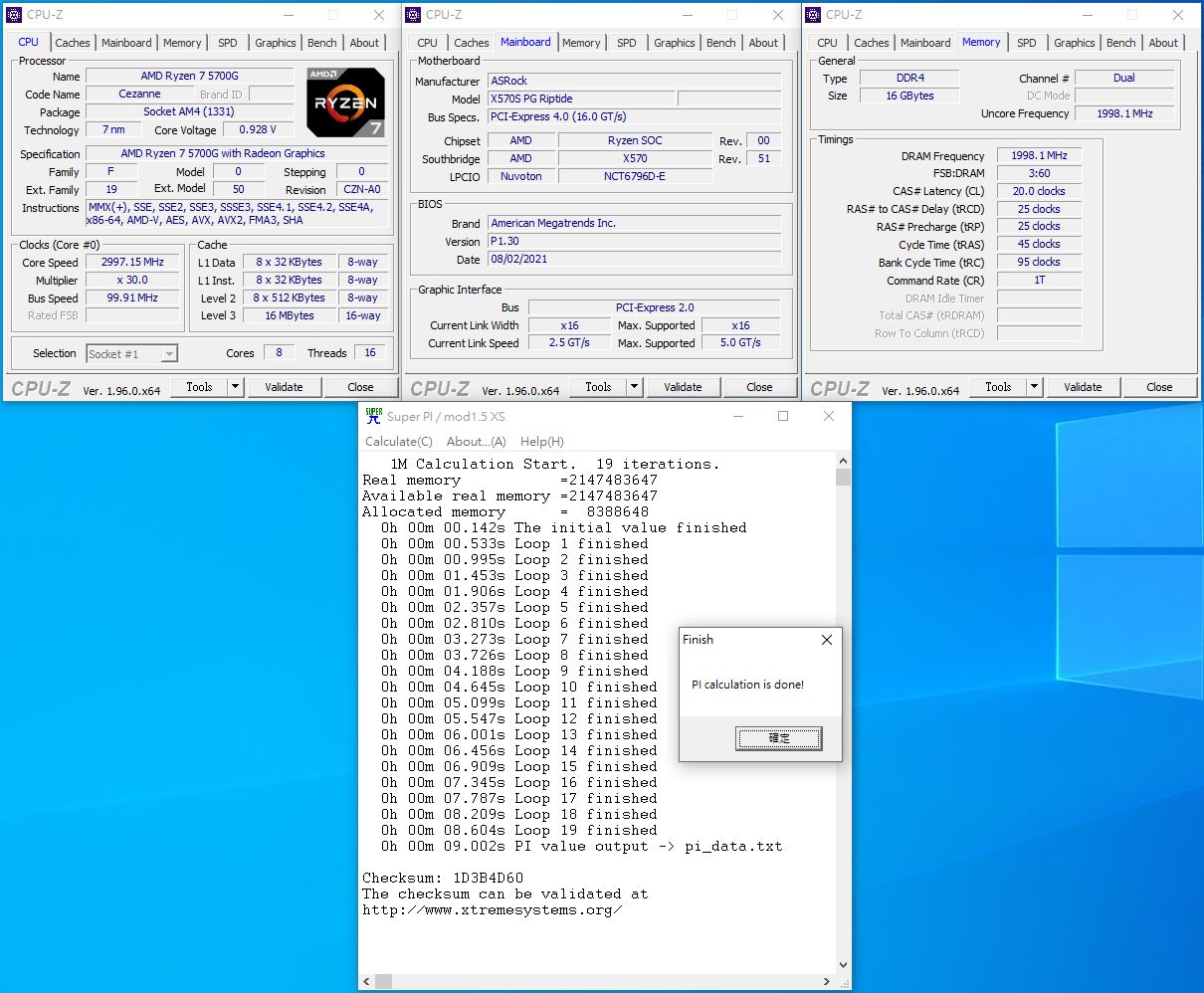Open the Caches tab in the CPU window
The image size is (1204, 993).
tap(73, 43)
